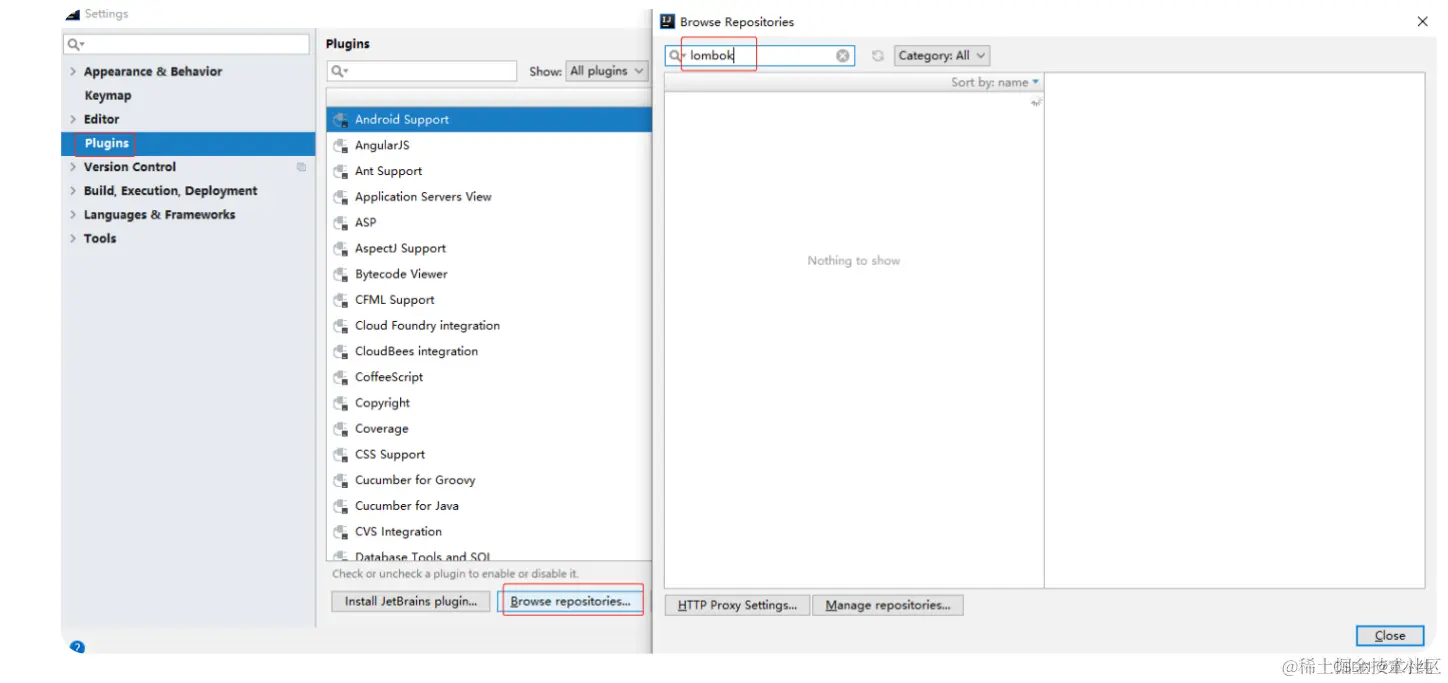The image size is (1448, 683).
Task: Click the copy icon on Version Control row
Action: pyautogui.click(x=301, y=167)
